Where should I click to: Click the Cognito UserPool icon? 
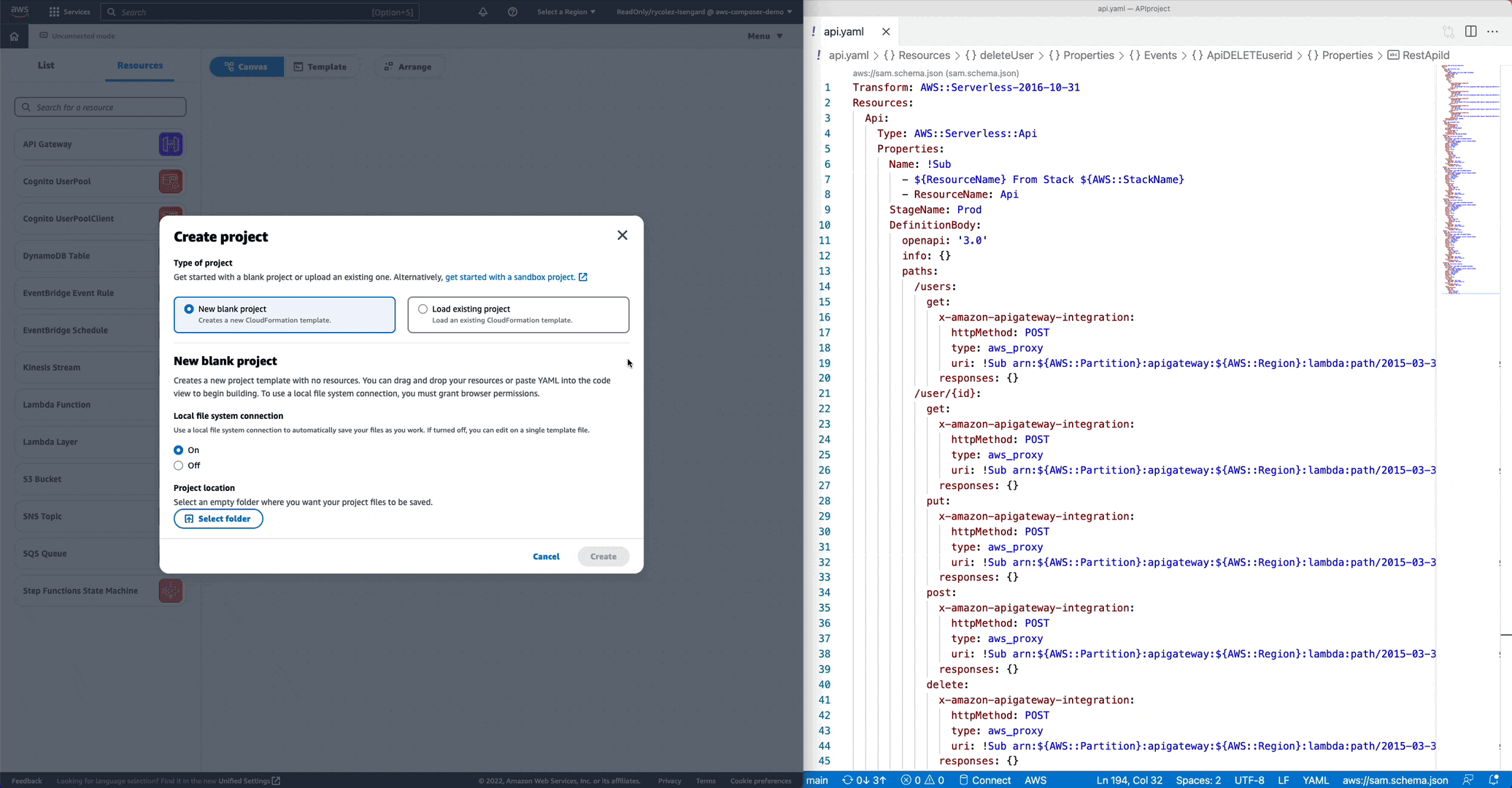click(170, 181)
